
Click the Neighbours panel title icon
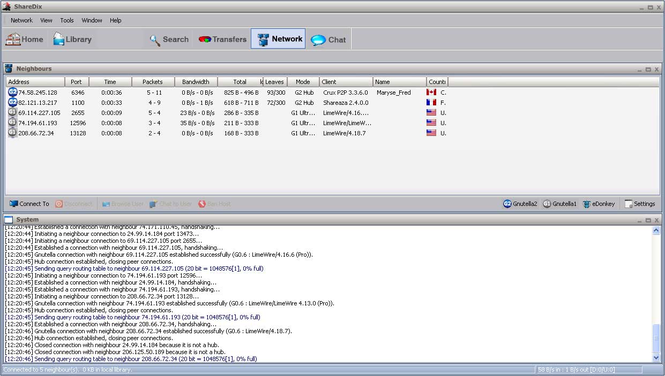9,69
